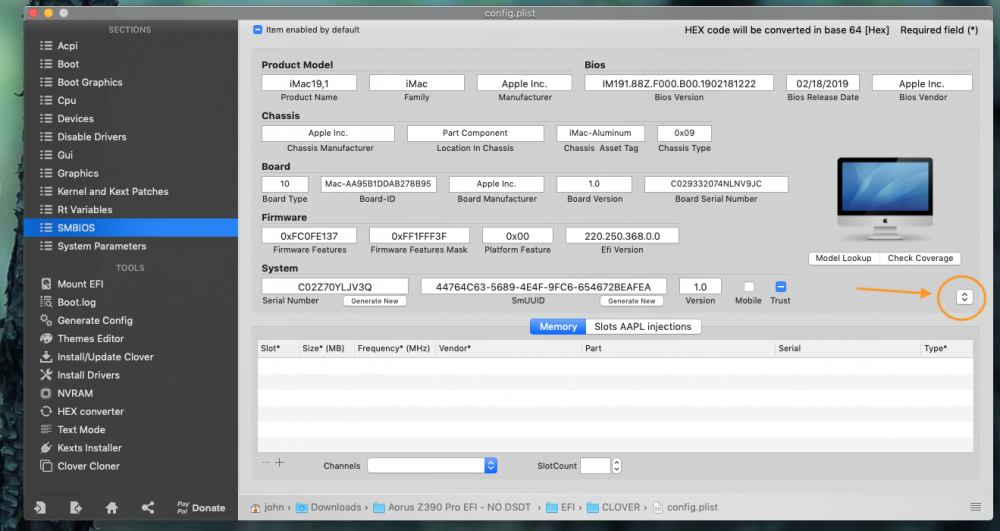Click the home icon in bottom bar
Viewport: 1000px width, 531px height.
click(112, 507)
